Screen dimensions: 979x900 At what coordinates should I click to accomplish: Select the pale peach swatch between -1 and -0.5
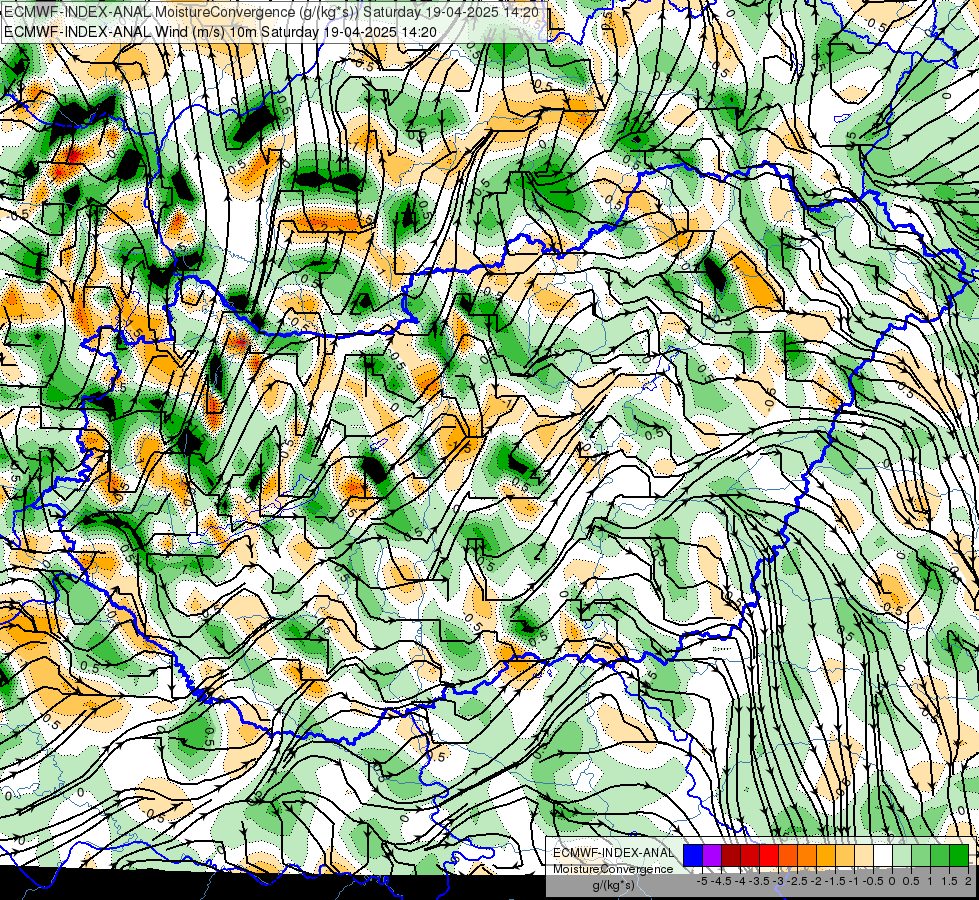[x=864, y=856]
